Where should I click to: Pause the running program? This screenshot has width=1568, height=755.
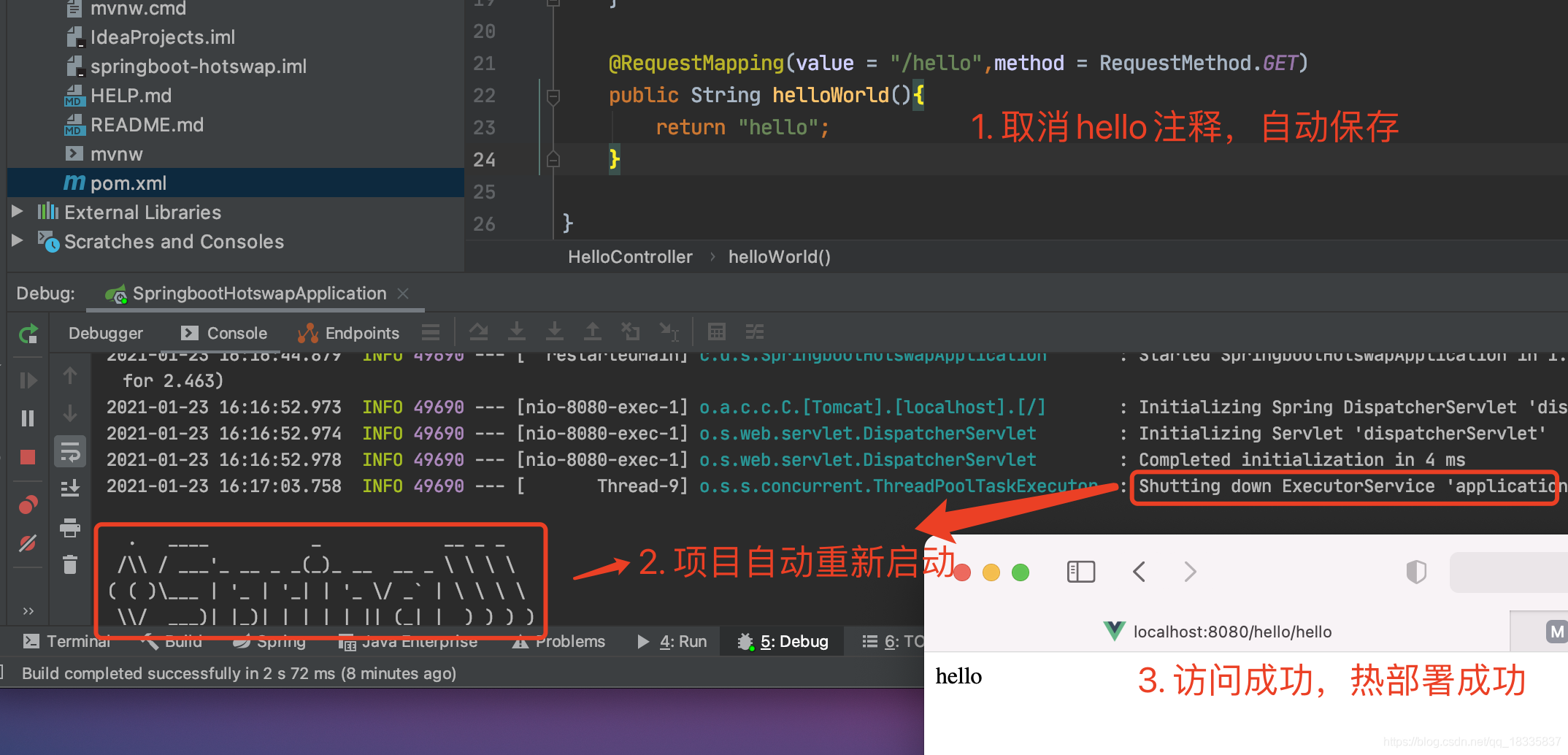[x=28, y=418]
